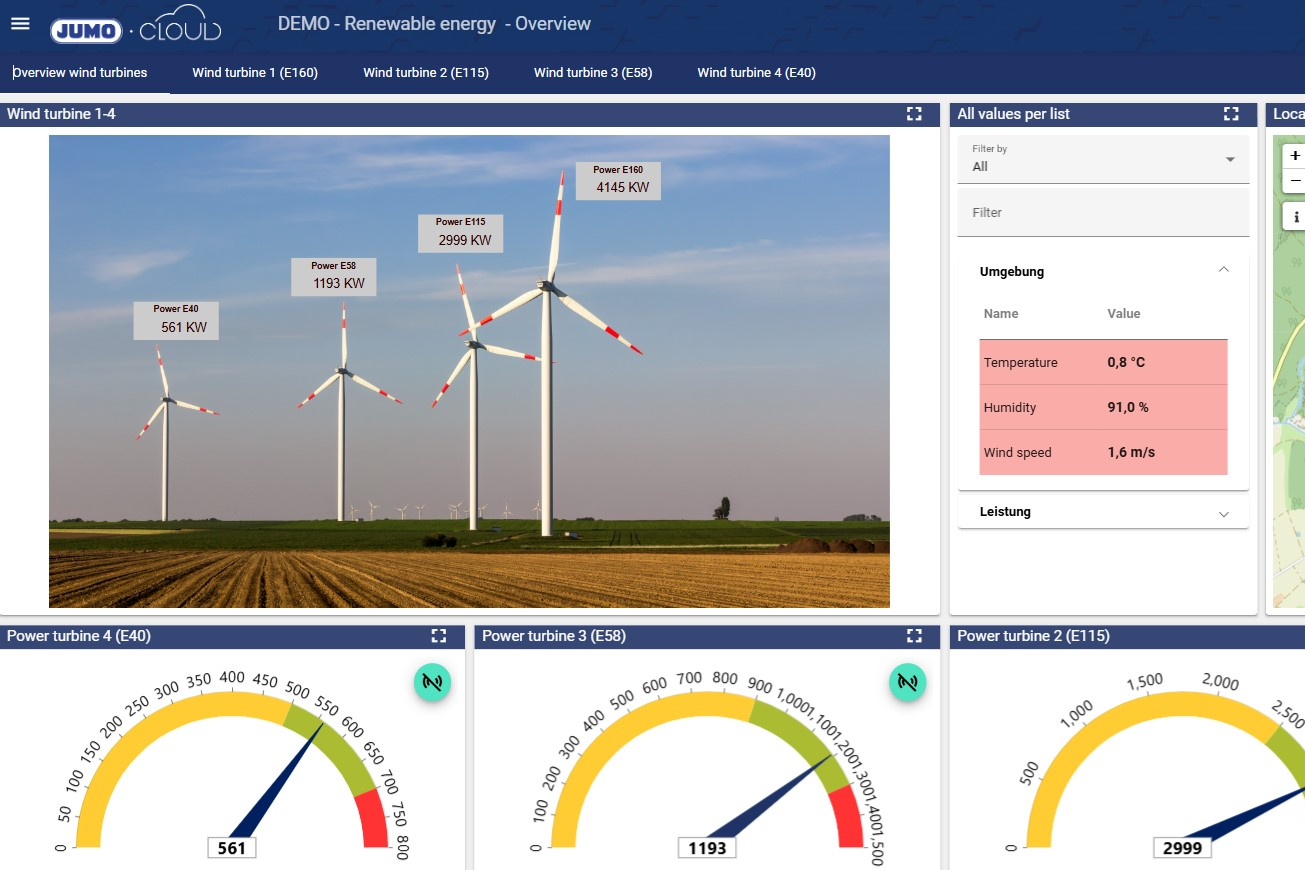
Task: Open the Wind turbine 3 (E58) tab
Action: coord(593,73)
